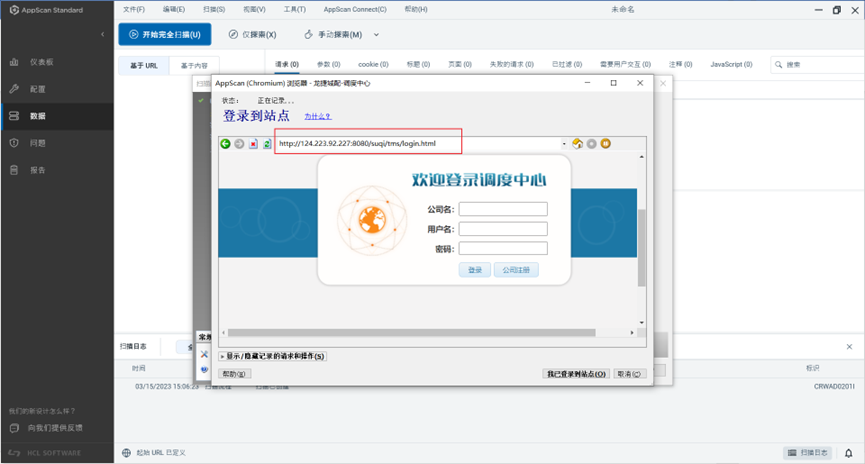Click the 公司注册 button
The height and width of the screenshot is (464, 865).
click(x=516, y=270)
